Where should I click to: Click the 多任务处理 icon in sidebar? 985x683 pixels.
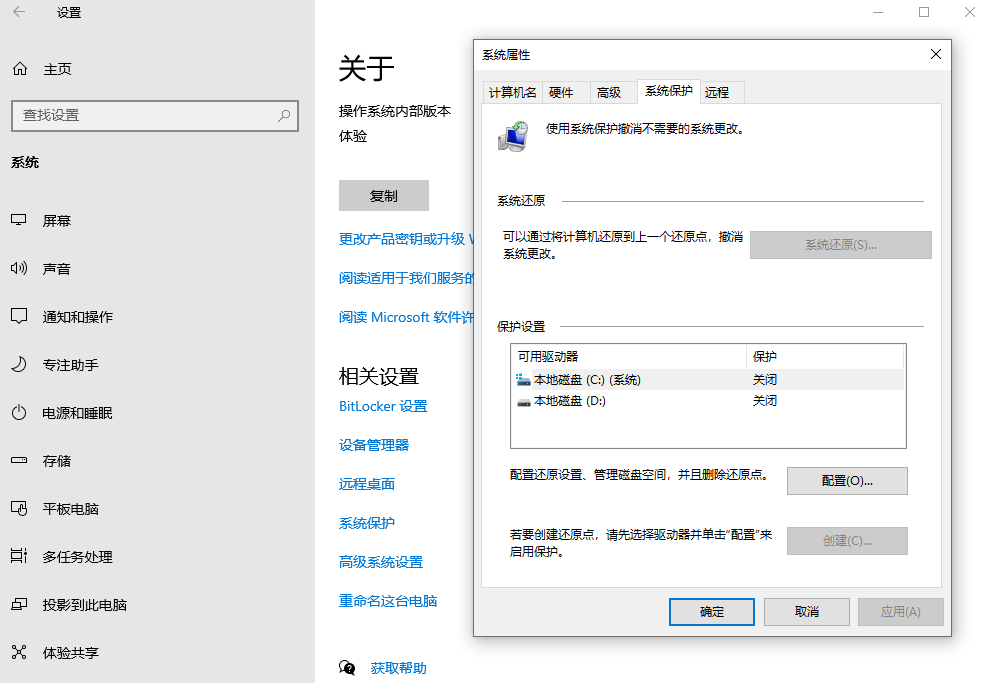click(19, 556)
